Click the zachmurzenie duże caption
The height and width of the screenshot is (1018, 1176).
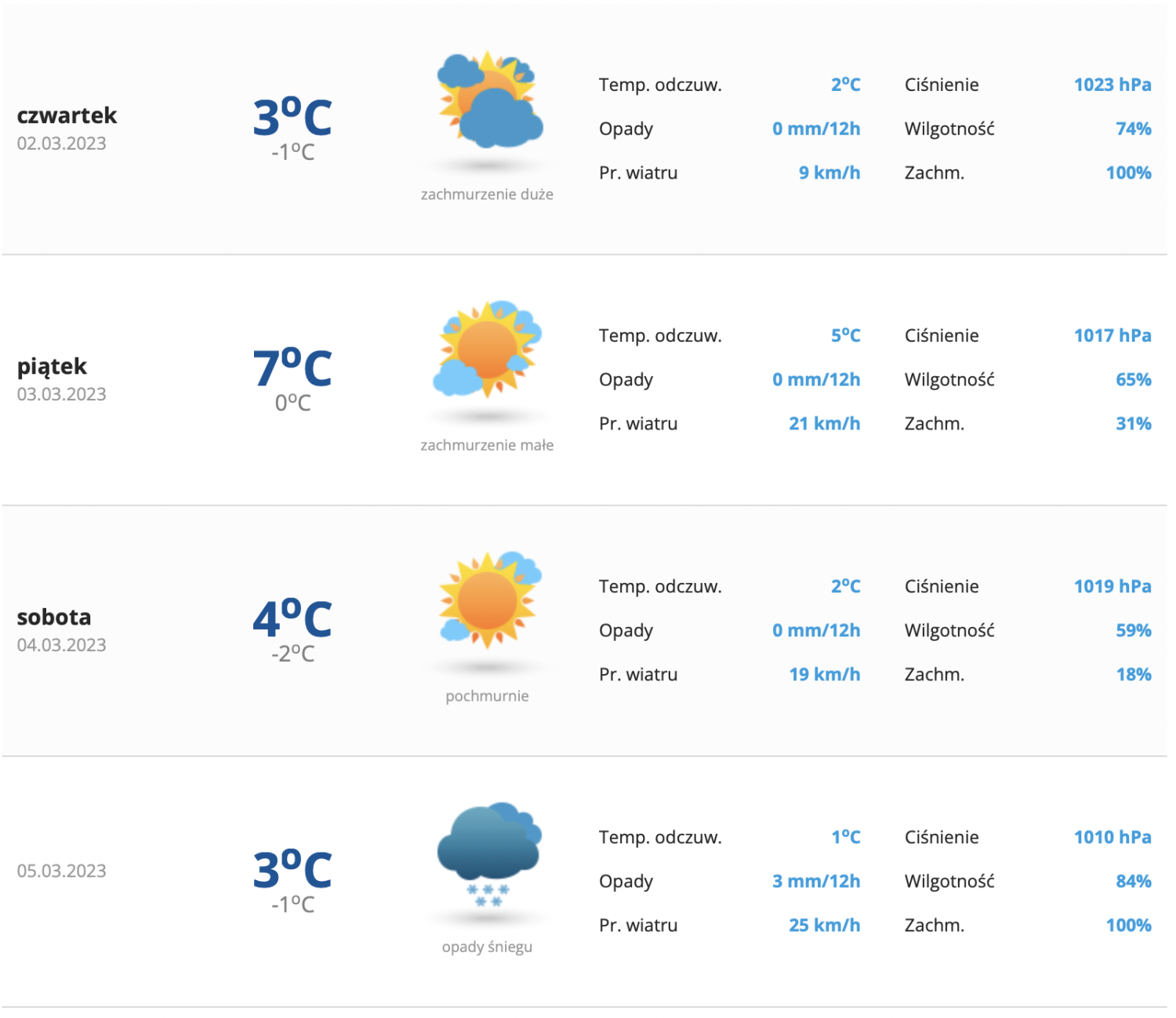point(487,194)
